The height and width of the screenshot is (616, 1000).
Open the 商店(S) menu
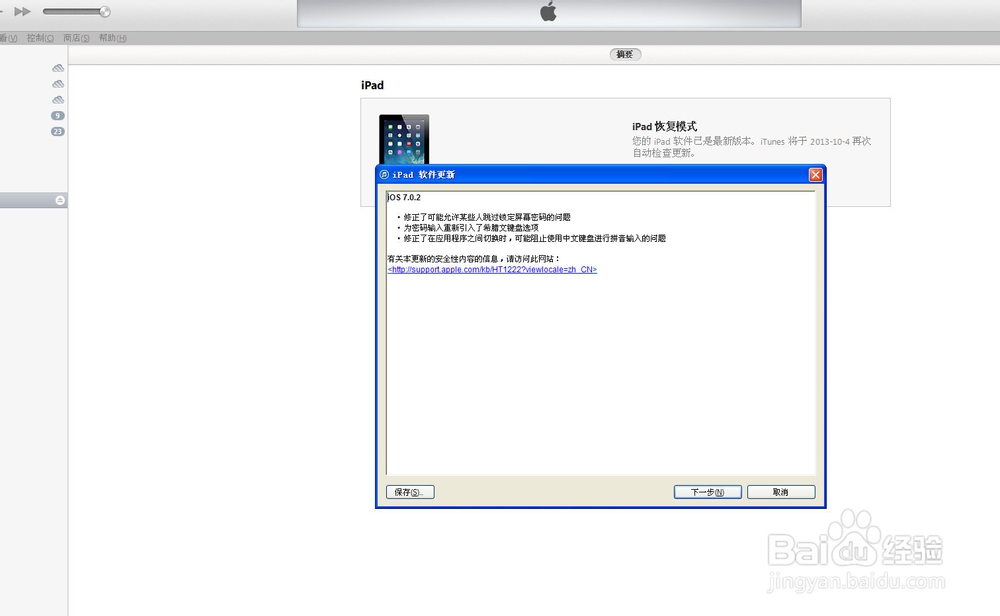[76, 38]
